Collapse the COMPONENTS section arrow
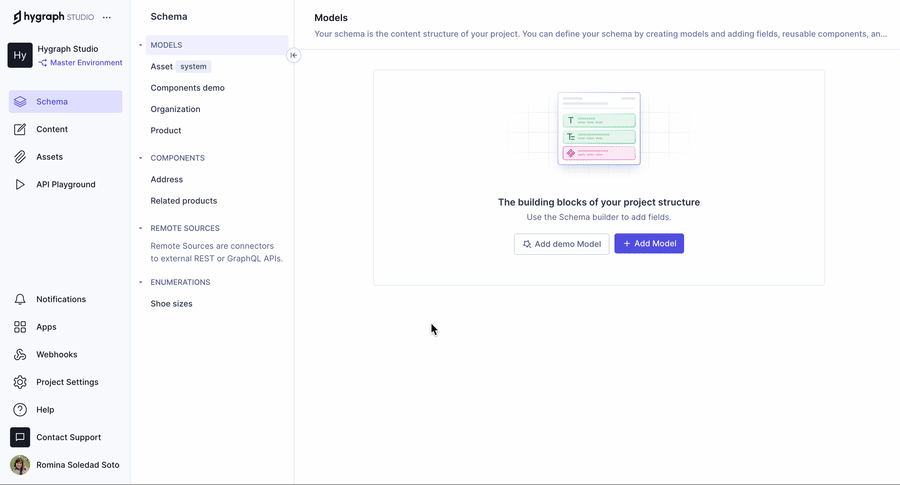This screenshot has height=485, width=900. 141,158
